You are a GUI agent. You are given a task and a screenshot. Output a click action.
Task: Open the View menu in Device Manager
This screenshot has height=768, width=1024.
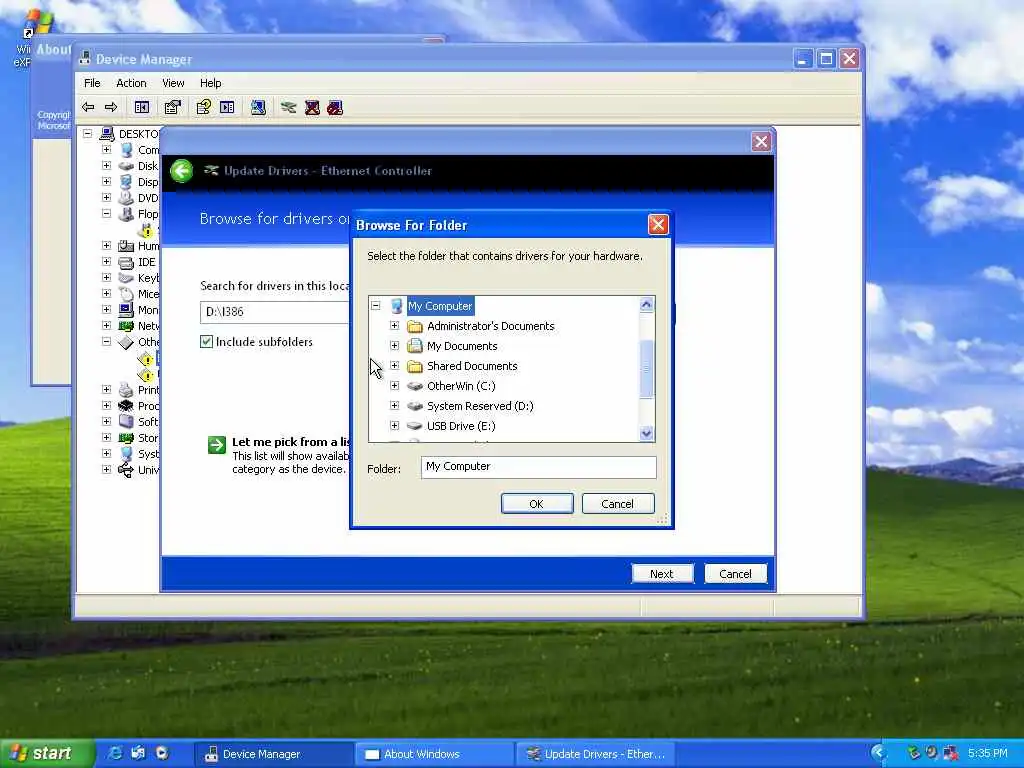(x=173, y=83)
